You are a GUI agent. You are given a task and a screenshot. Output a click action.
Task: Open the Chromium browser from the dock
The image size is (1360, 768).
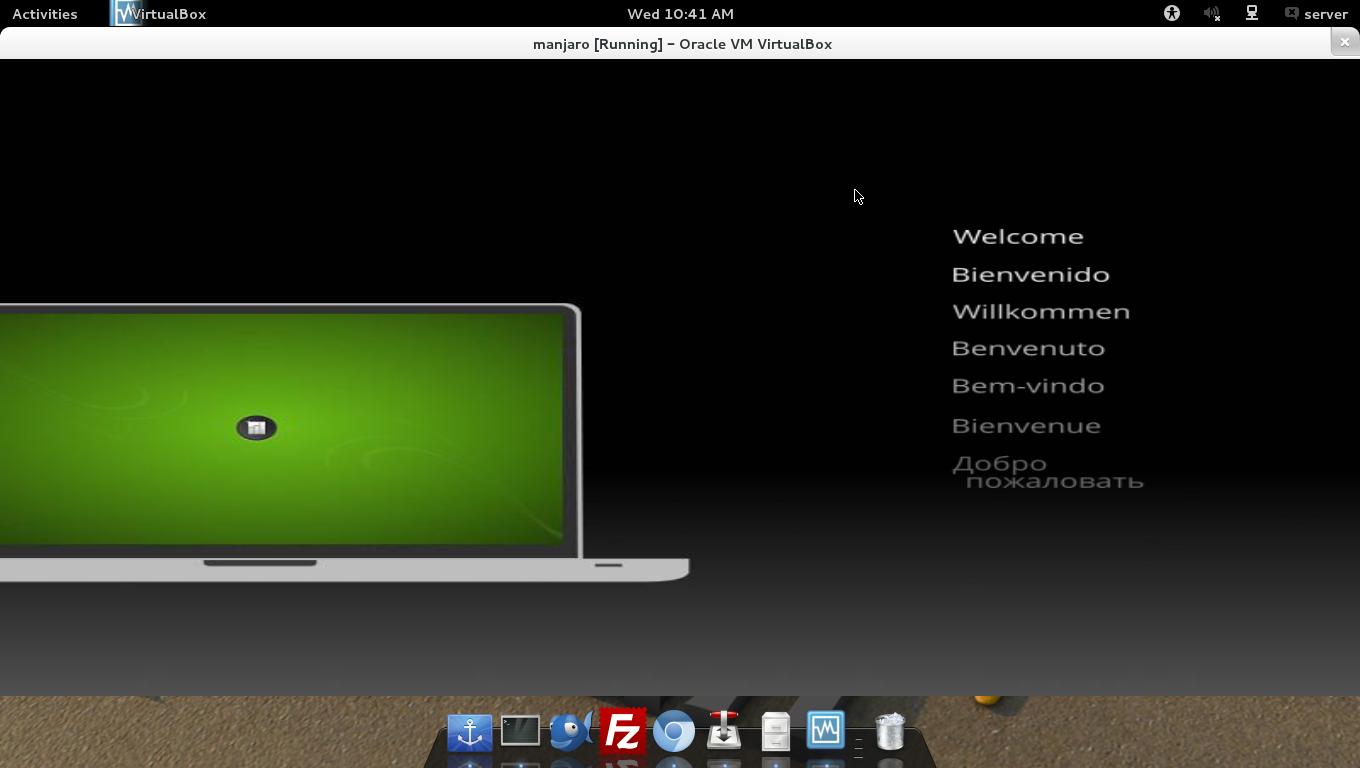[x=674, y=731]
